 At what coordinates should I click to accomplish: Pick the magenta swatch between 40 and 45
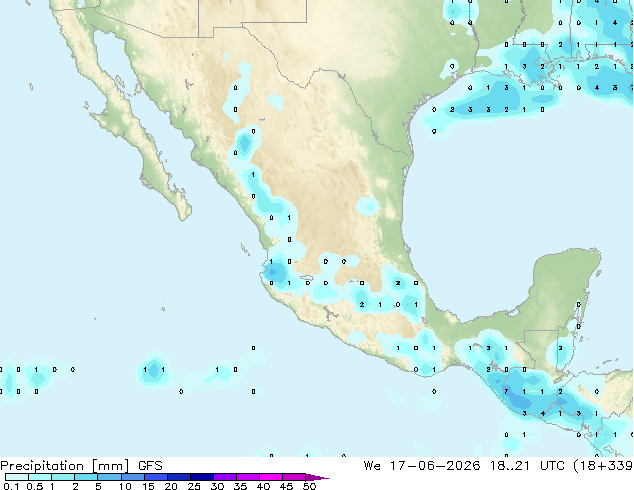coord(271,477)
